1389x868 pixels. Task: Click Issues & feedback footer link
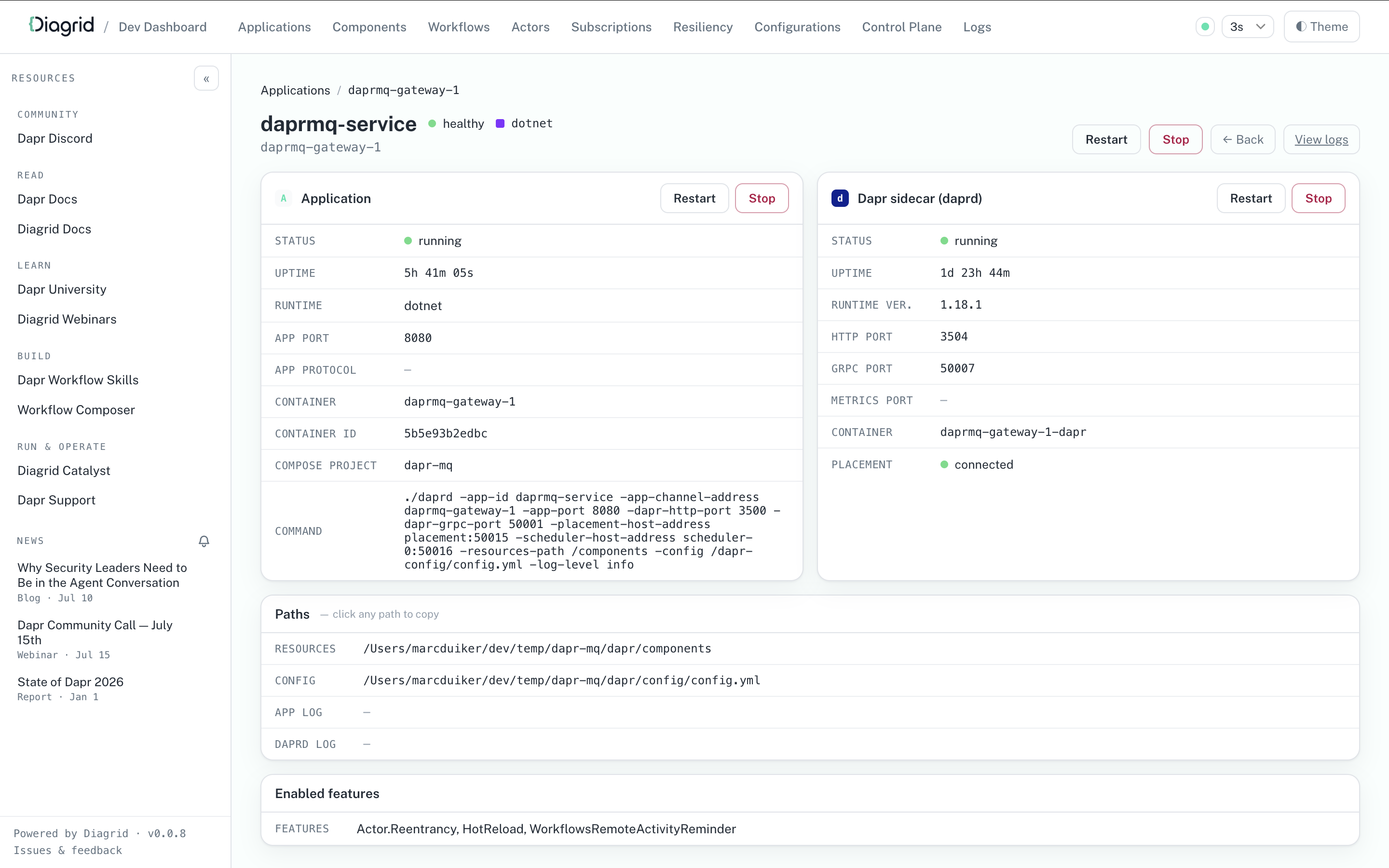[x=68, y=850]
